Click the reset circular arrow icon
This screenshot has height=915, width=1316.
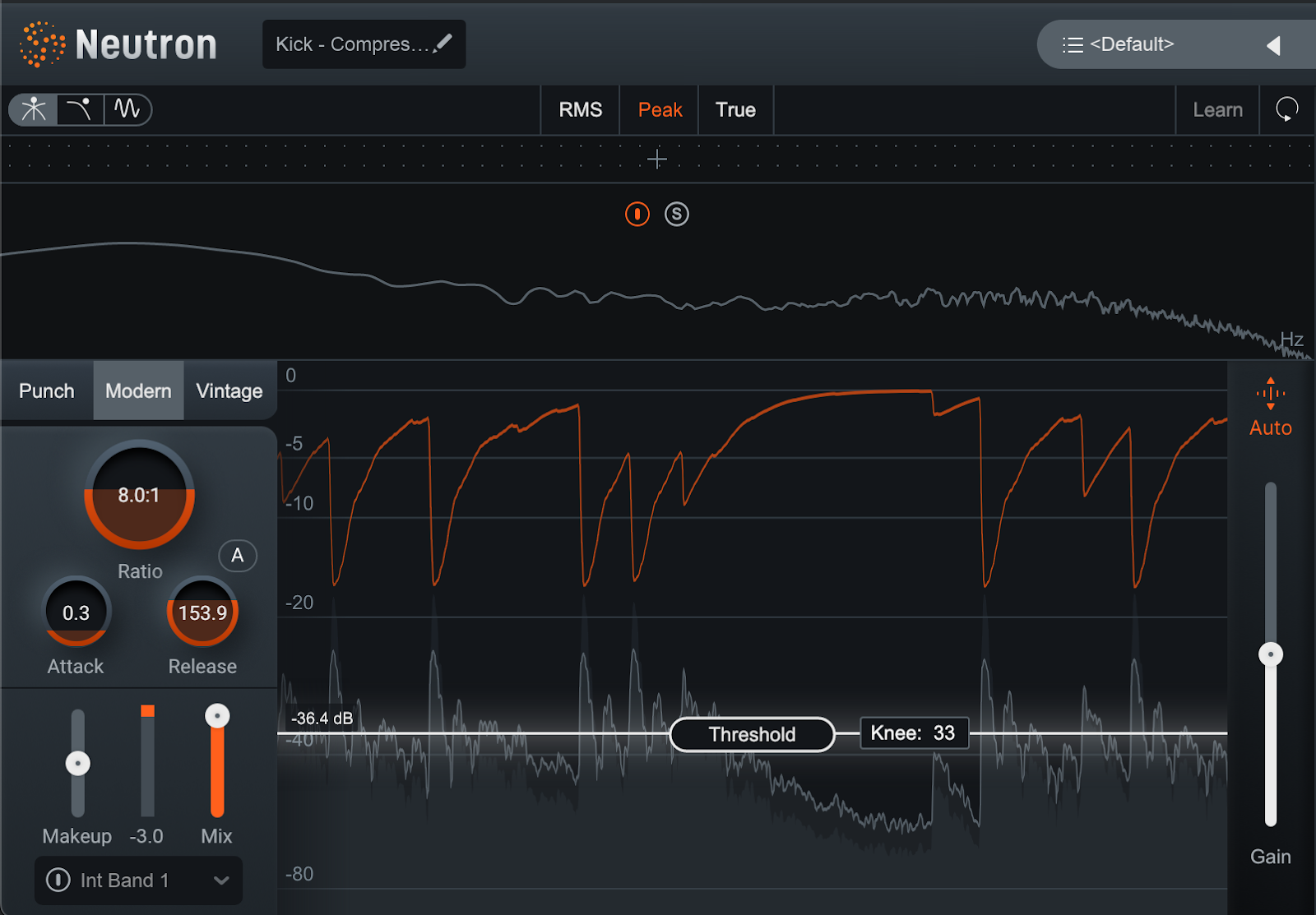click(1287, 109)
